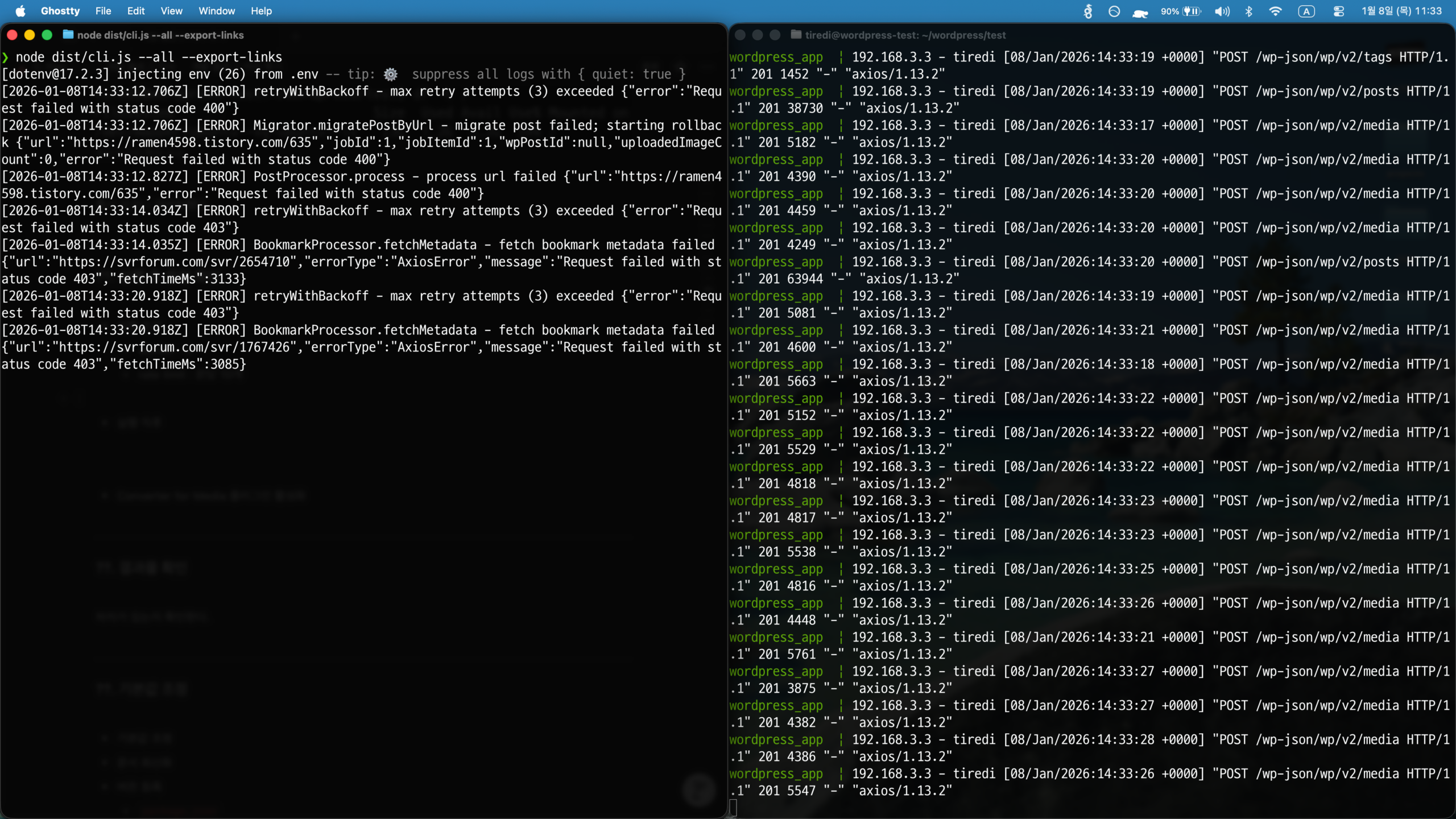The width and height of the screenshot is (1456, 819).
Task: Open the battery status showing 90%
Action: (x=1181, y=11)
